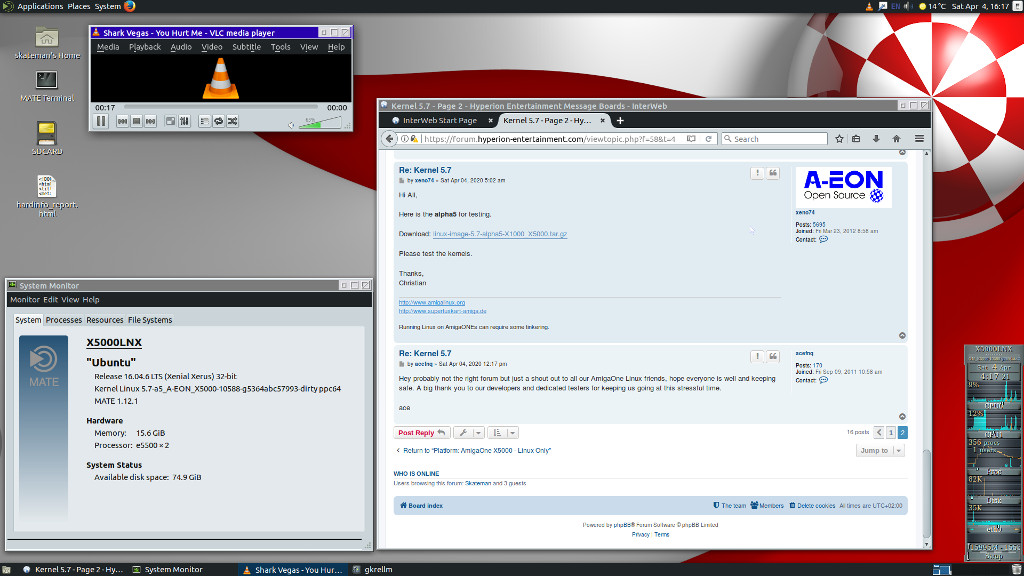The height and width of the screenshot is (576, 1024).
Task: Switch to File Systems tab in System Monitor
Action: tap(150, 320)
